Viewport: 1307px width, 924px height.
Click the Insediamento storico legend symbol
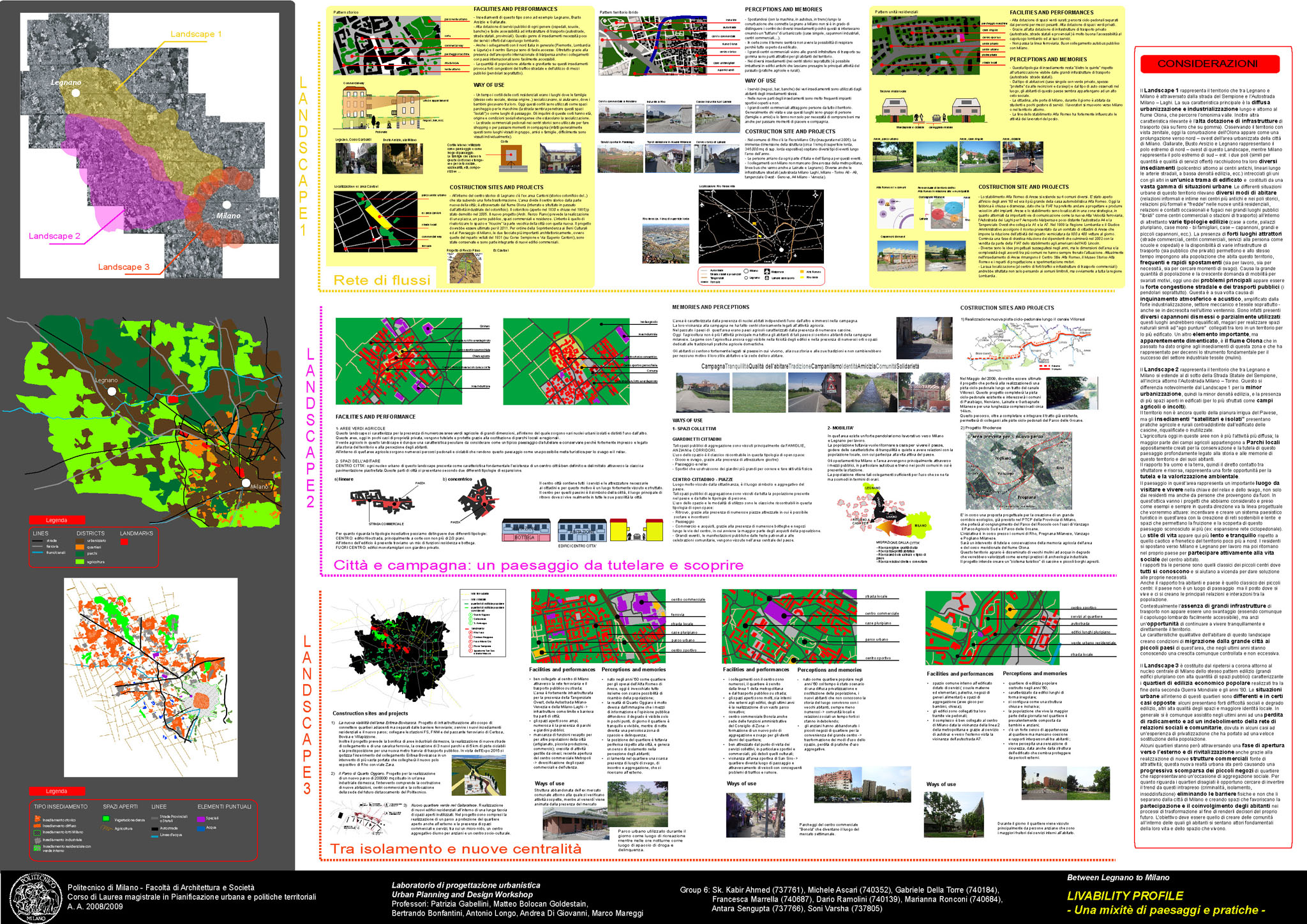(38, 820)
